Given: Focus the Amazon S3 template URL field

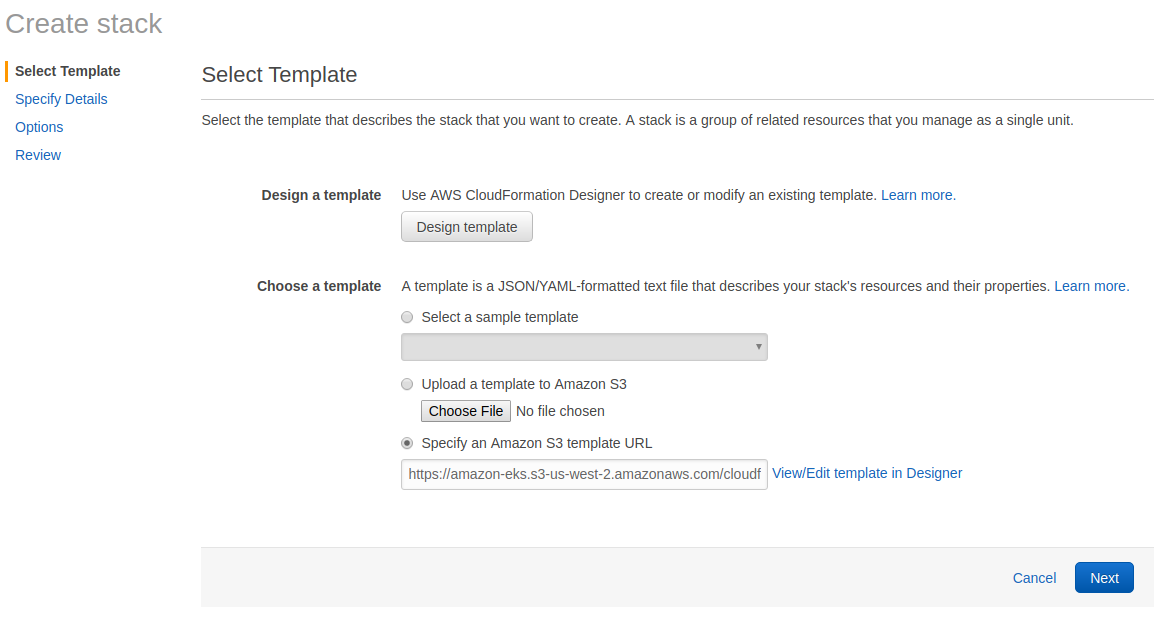Looking at the screenshot, I should pos(584,474).
